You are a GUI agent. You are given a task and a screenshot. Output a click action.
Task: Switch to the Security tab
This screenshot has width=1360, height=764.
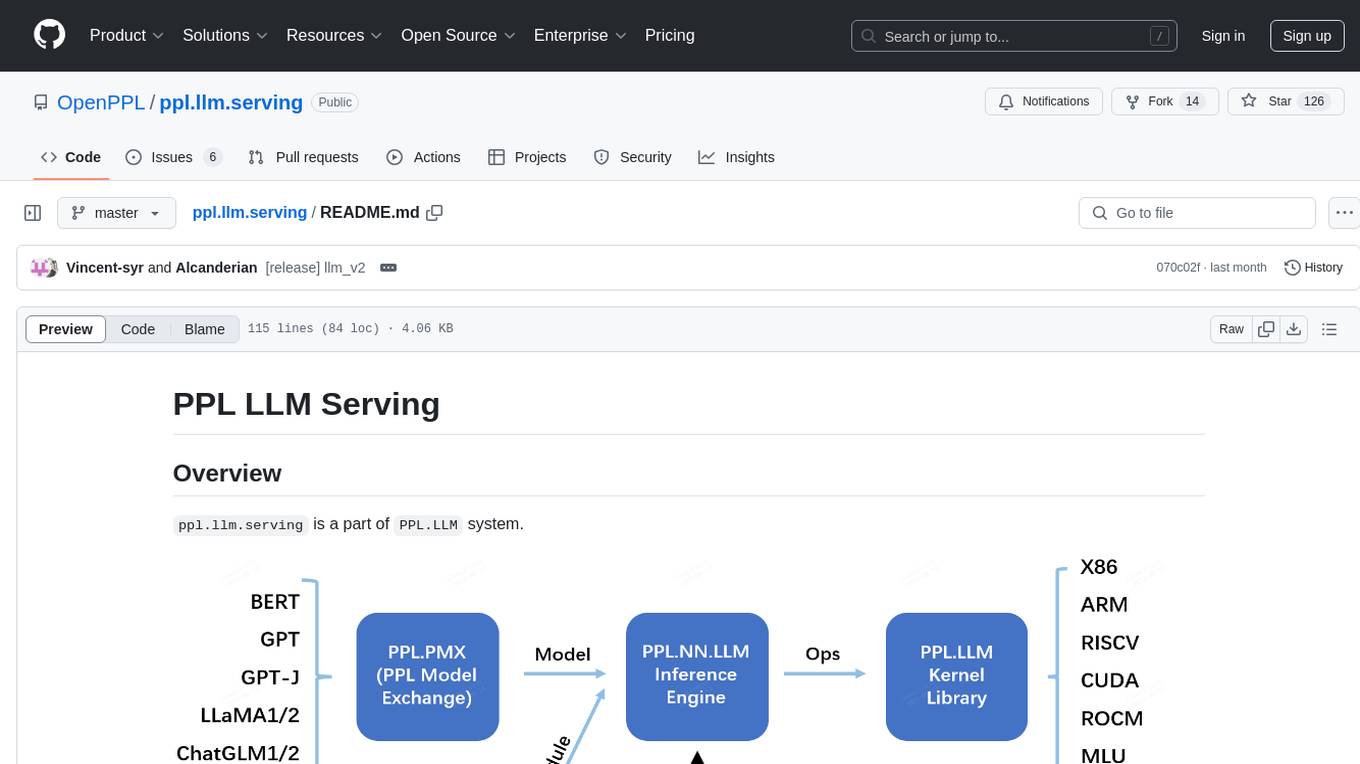coord(632,157)
